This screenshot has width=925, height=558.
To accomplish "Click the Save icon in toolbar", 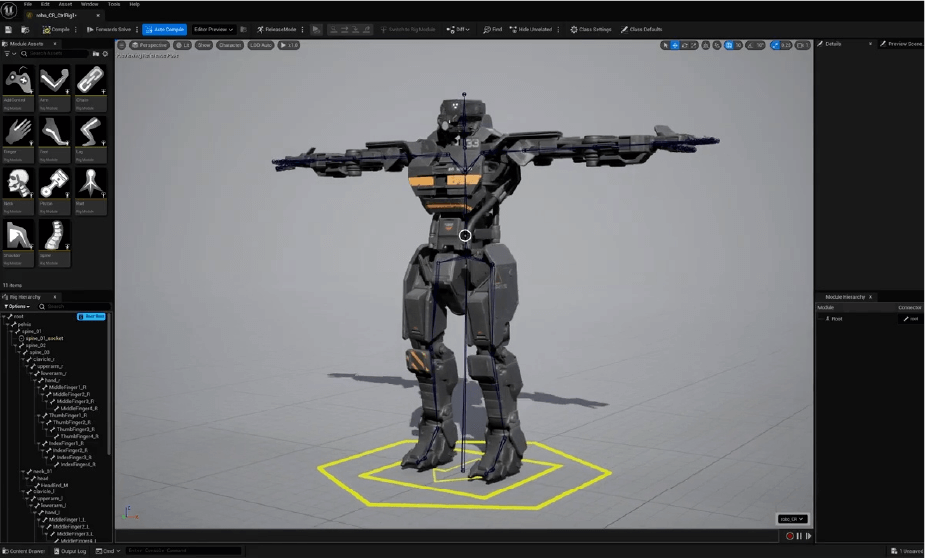I will click(x=8, y=30).
